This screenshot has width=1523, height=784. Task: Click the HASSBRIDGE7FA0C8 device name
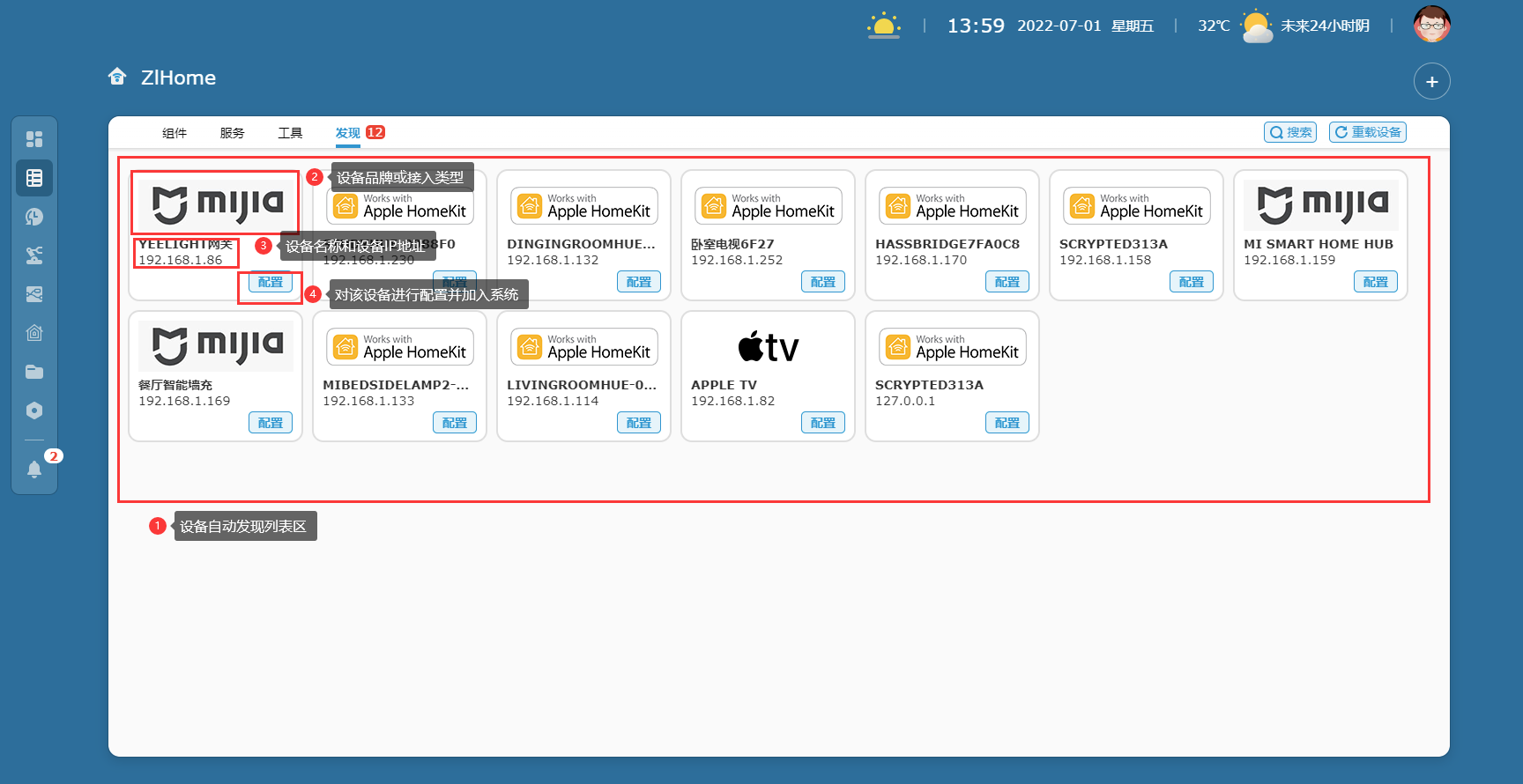(x=947, y=244)
